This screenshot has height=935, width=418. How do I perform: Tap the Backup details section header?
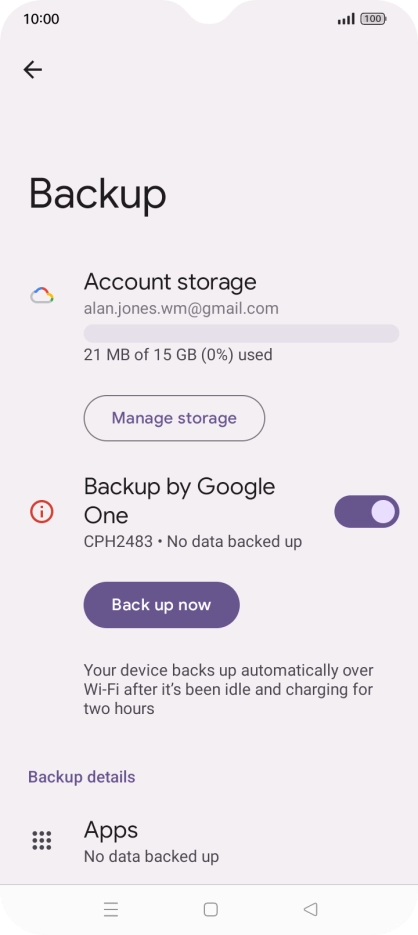(82, 777)
